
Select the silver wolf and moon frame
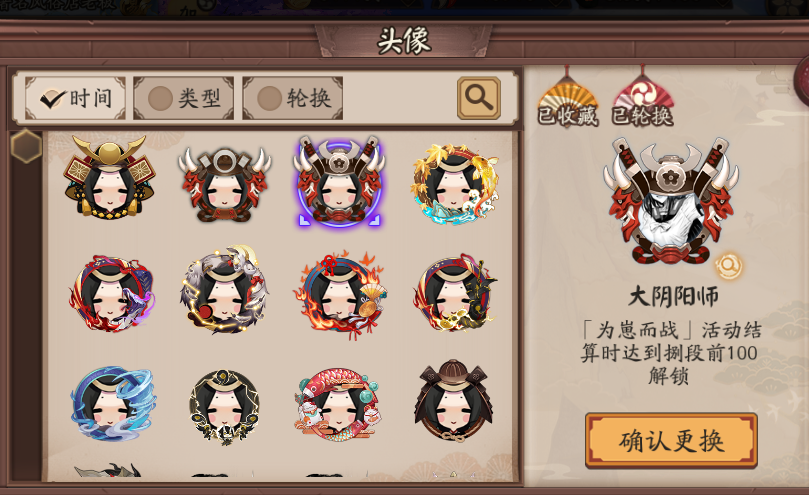[x=224, y=291]
